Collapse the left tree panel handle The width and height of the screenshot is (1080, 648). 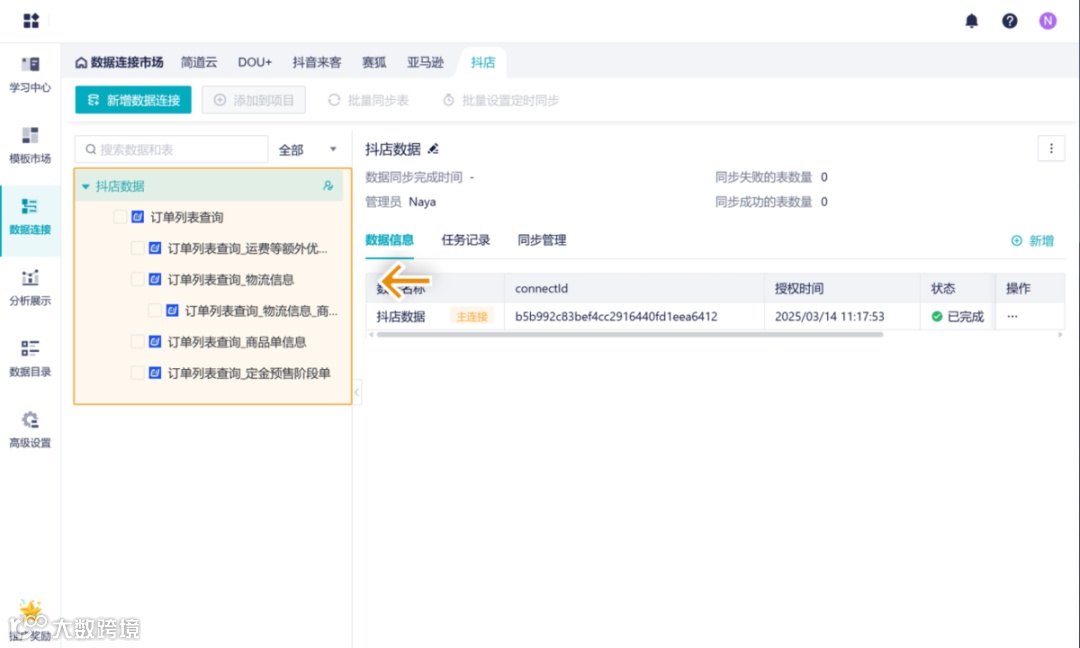(357, 392)
